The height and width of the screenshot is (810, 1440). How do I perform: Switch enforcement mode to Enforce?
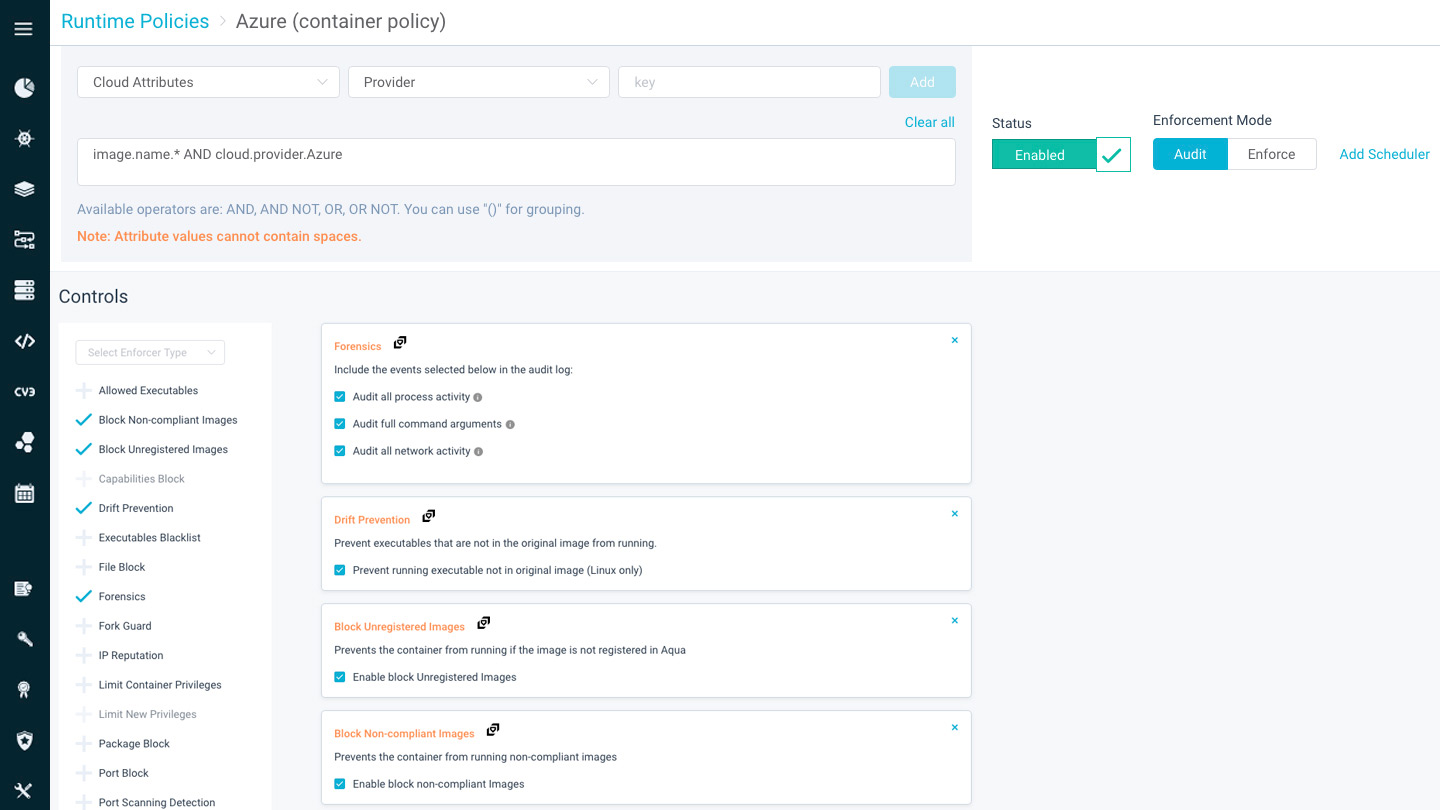click(x=1271, y=154)
